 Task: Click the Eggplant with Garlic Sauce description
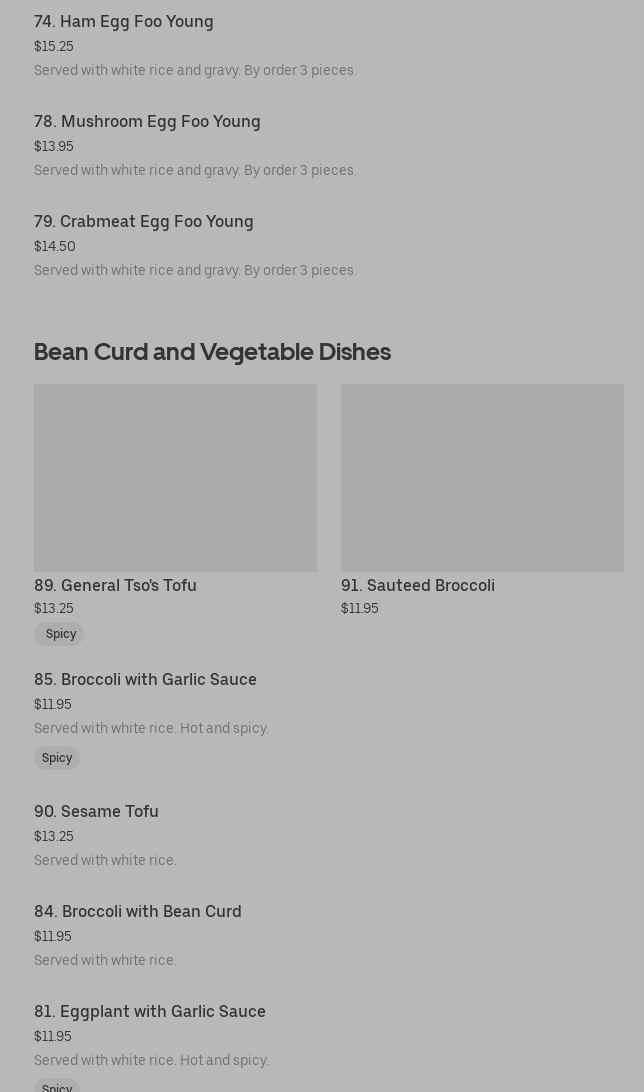pyautogui.click(x=151, y=1060)
